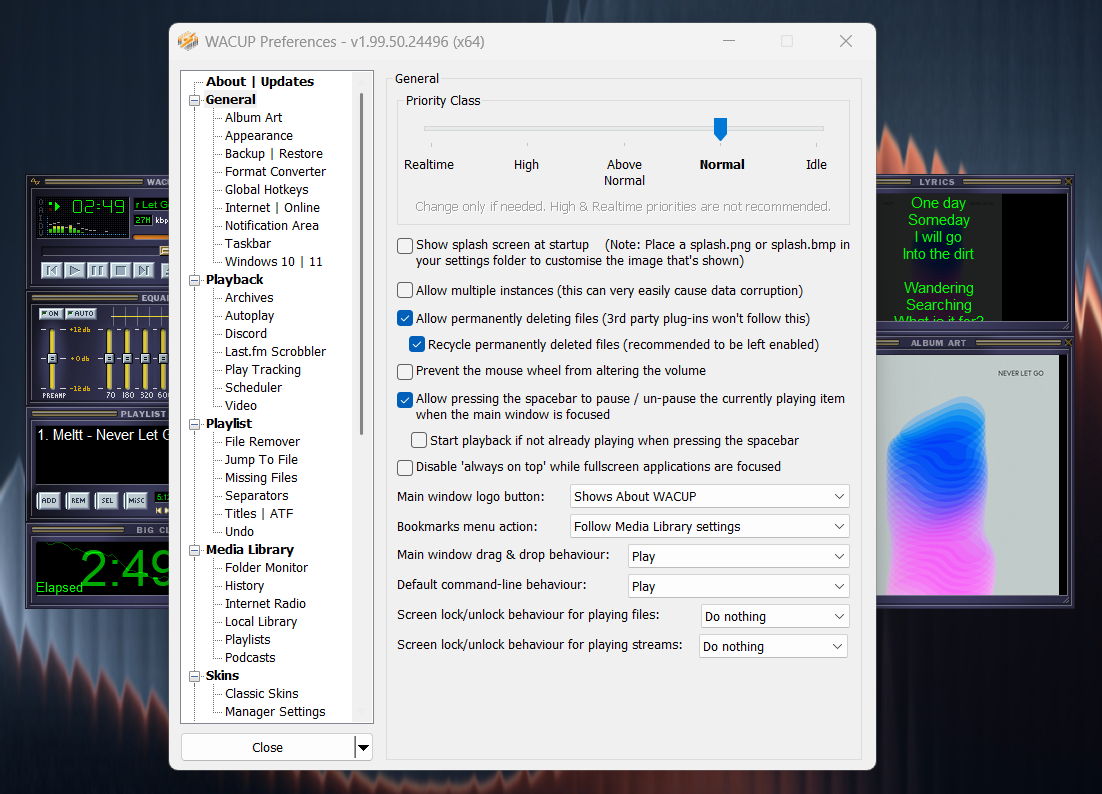The width and height of the screenshot is (1102, 794).
Task: Select Classic Skins page
Action: (x=261, y=694)
